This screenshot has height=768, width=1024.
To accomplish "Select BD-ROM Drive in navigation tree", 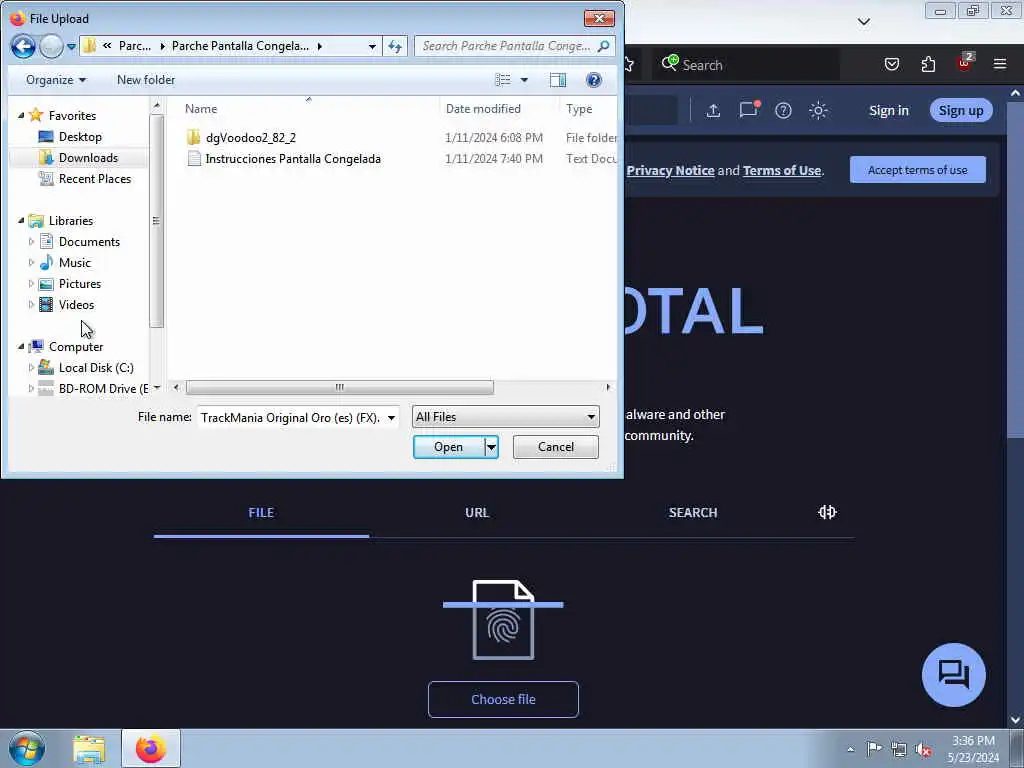I will pos(103,389).
